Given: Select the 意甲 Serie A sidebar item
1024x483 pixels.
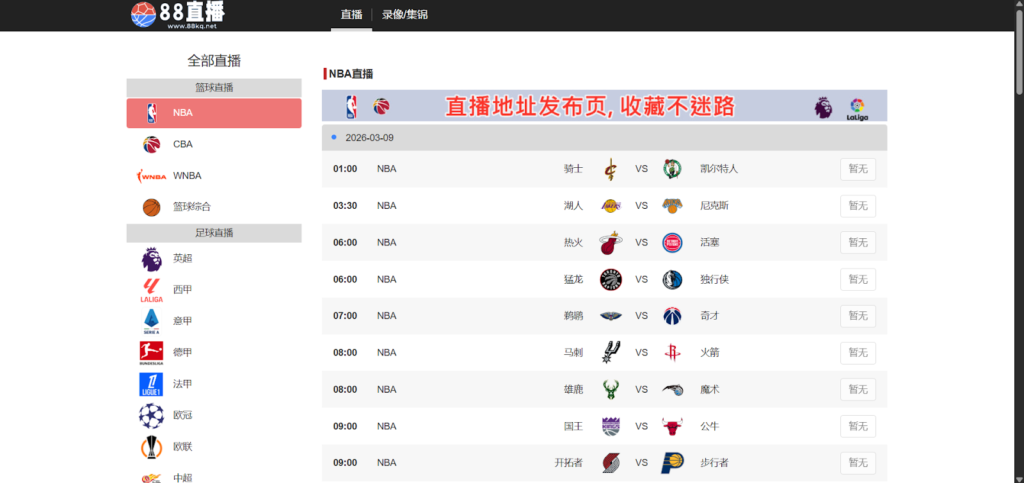Looking at the screenshot, I should [181, 321].
